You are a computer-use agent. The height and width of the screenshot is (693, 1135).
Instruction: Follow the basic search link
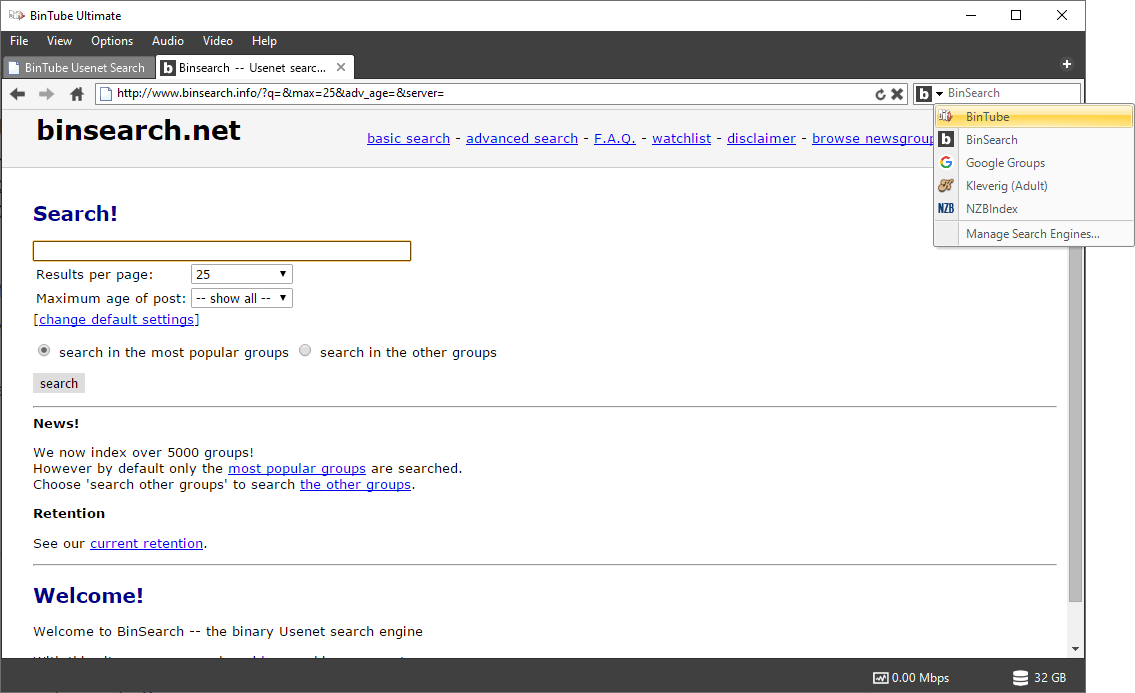408,138
